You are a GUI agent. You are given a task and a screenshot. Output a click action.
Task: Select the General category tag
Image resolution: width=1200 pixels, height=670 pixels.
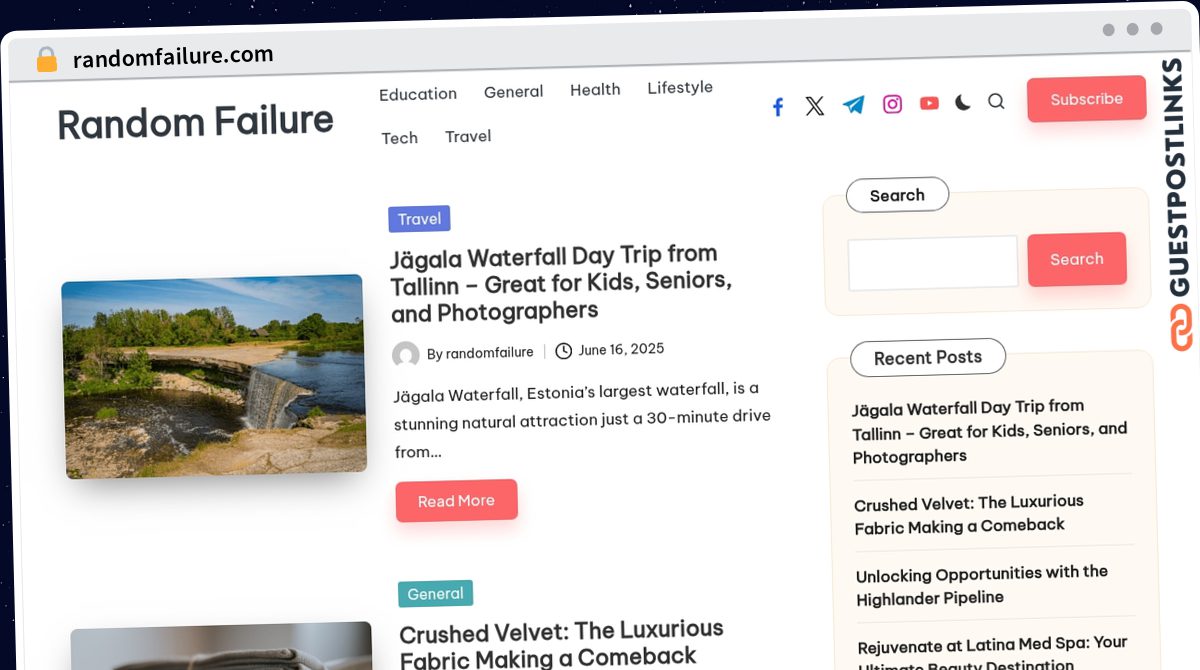pyautogui.click(x=435, y=593)
